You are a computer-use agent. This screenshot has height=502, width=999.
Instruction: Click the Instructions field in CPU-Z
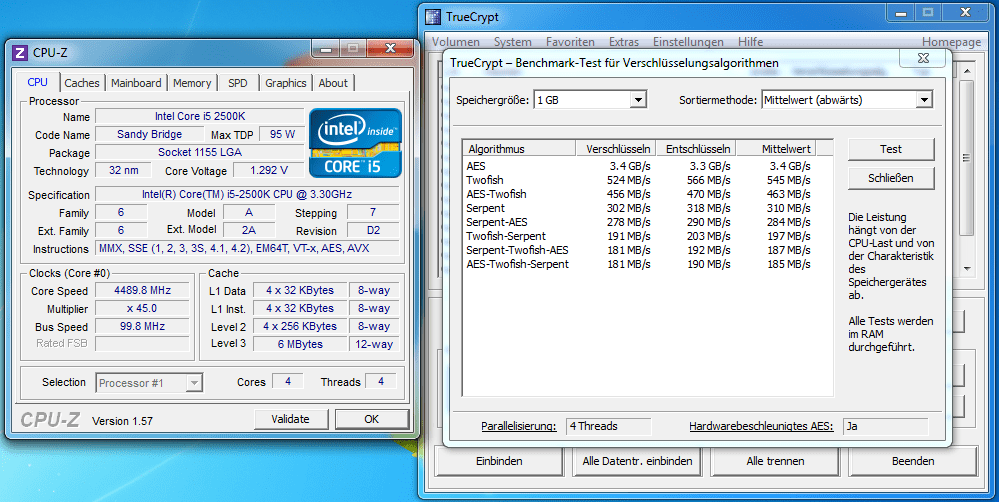tap(248, 248)
